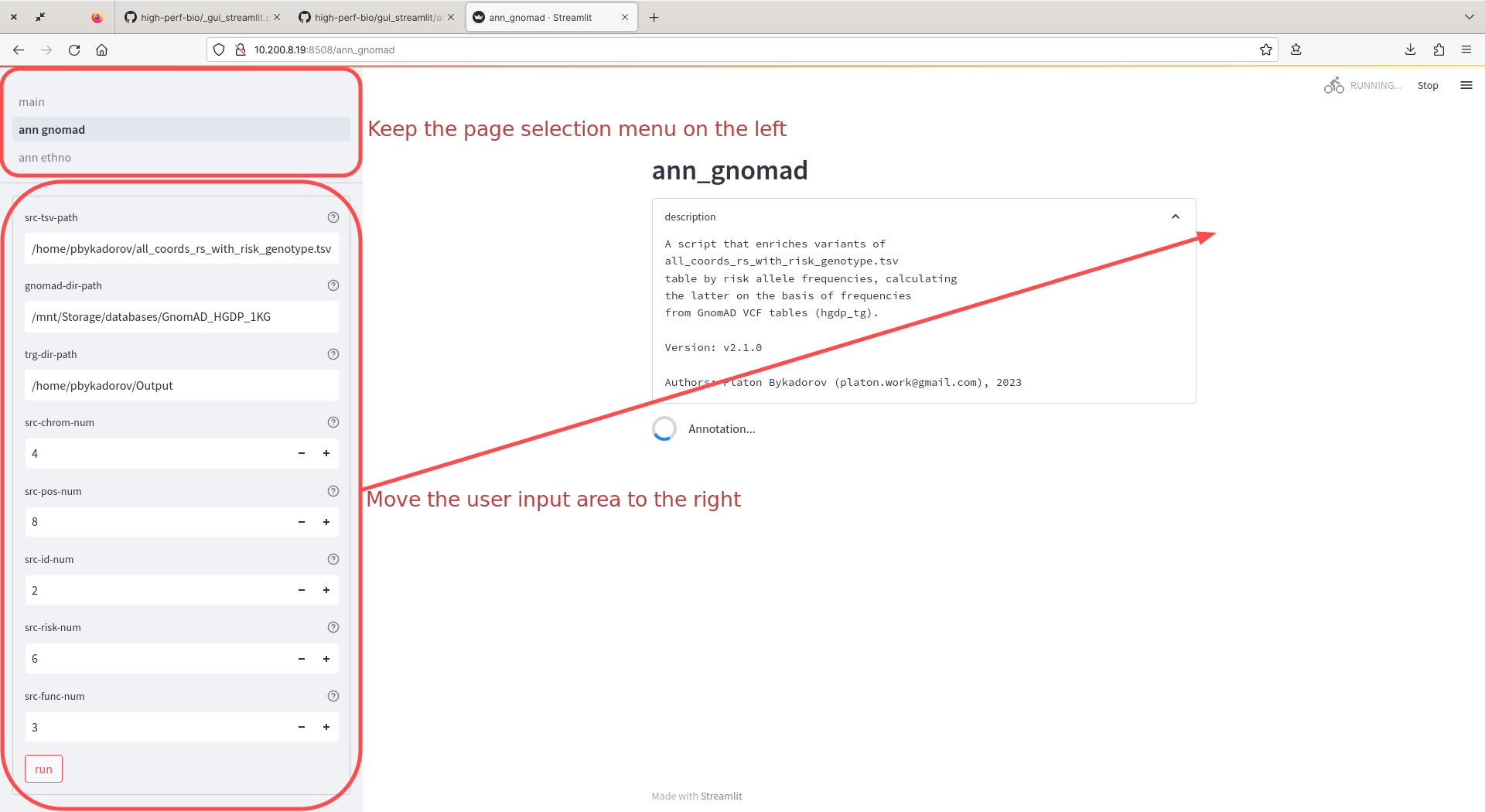Image resolution: width=1485 pixels, height=812 pixels.
Task: Open the Streamlit hamburger menu
Action: tap(1466, 85)
